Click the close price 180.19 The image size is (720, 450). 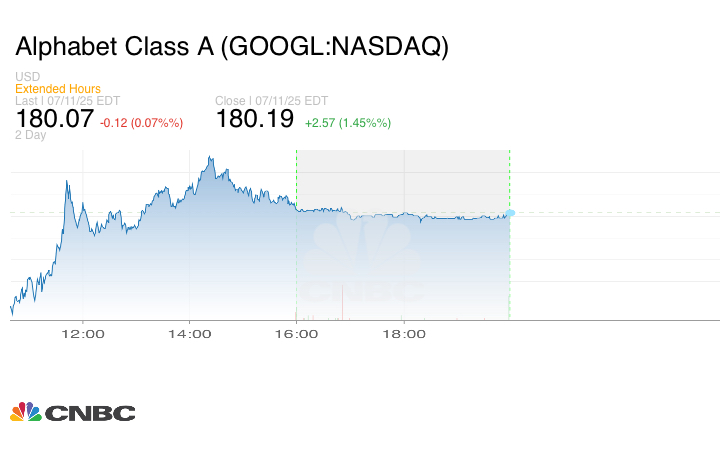(255, 120)
